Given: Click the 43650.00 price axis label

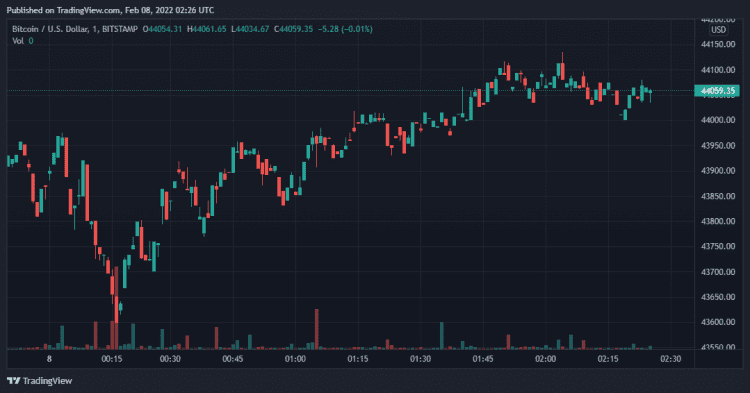Looking at the screenshot, I should [x=718, y=297].
